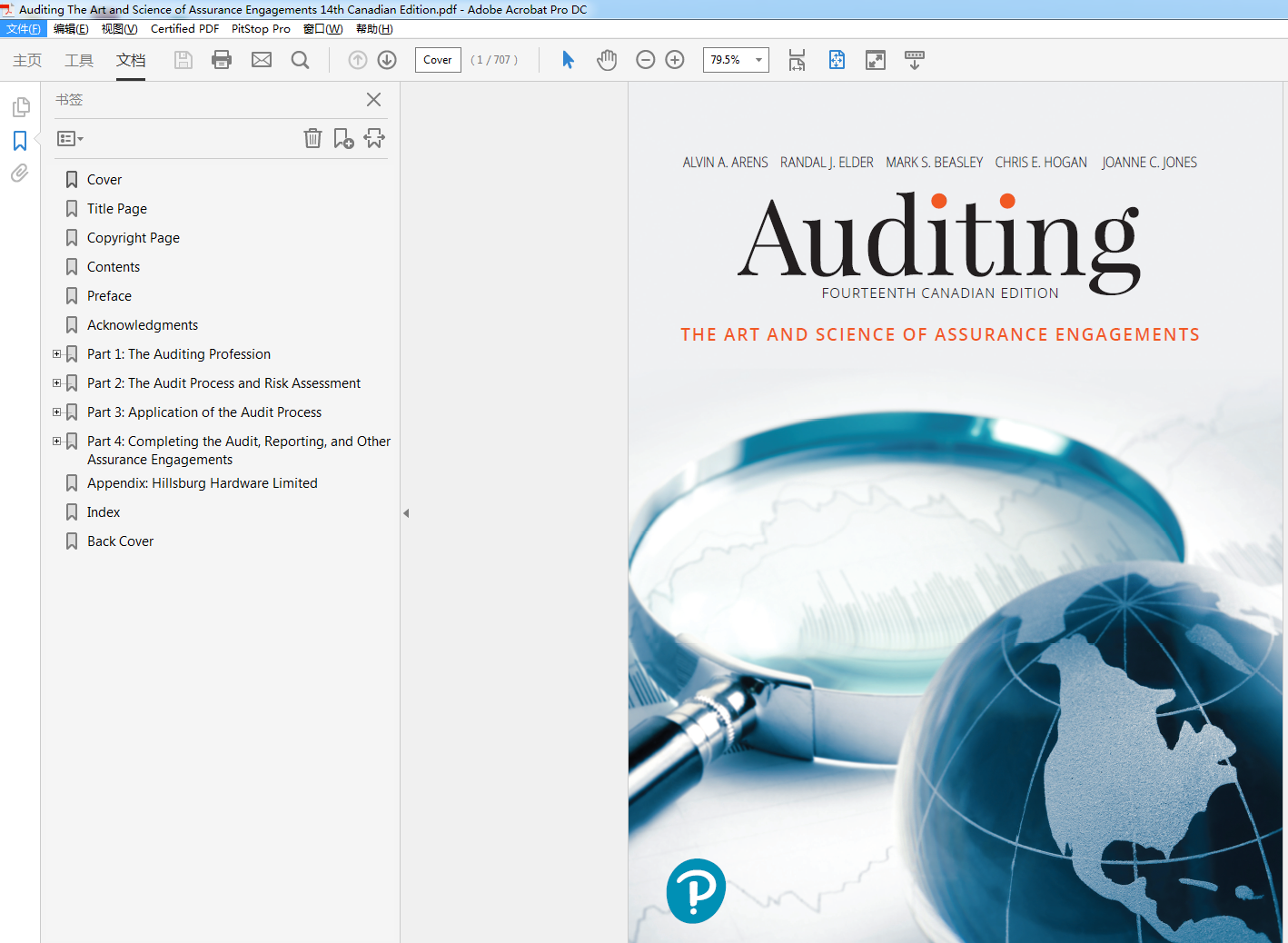The width and height of the screenshot is (1288, 943).
Task: Open the 窗口(W) menu
Action: pyautogui.click(x=323, y=29)
